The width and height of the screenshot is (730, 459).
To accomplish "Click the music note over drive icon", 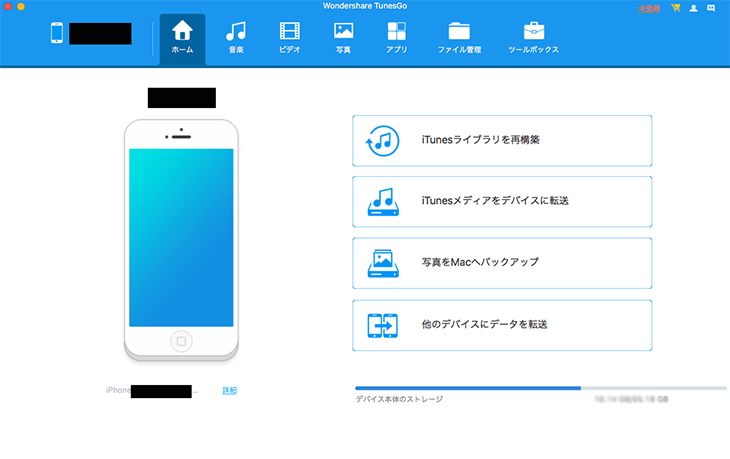I will [x=383, y=202].
